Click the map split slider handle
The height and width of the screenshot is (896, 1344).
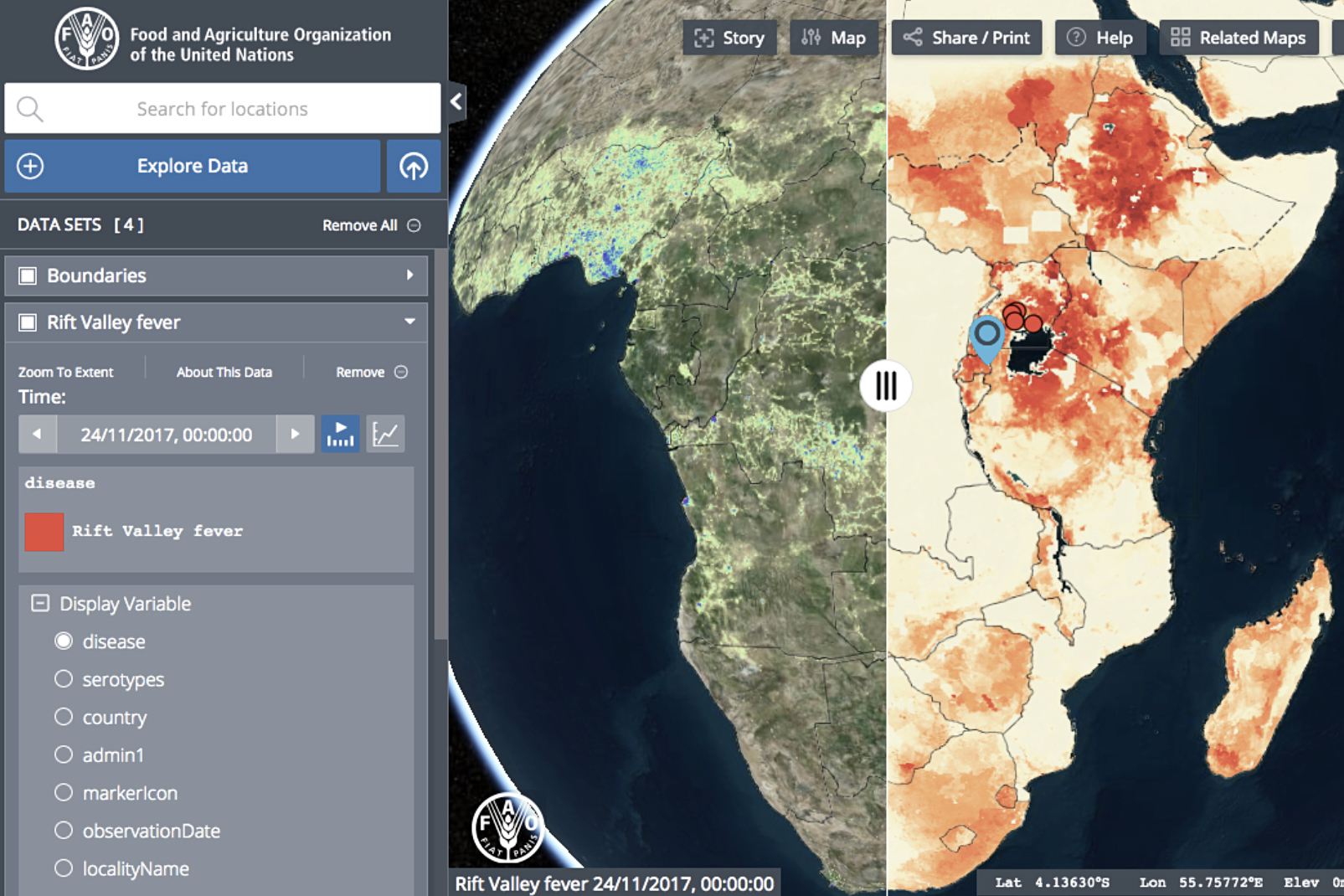[886, 386]
